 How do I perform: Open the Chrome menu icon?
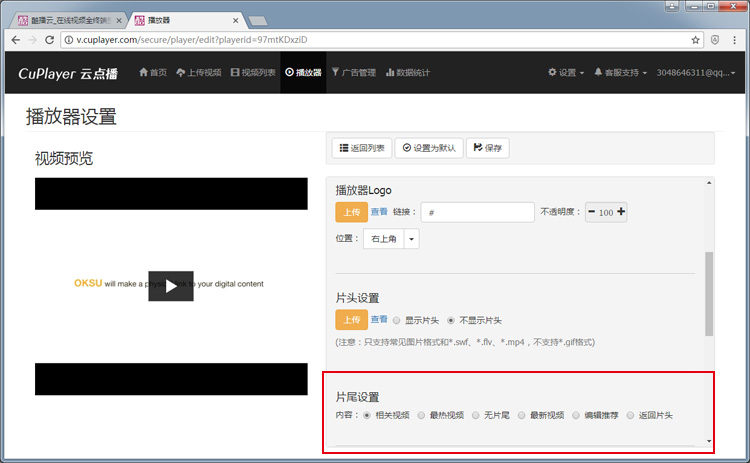(735, 40)
